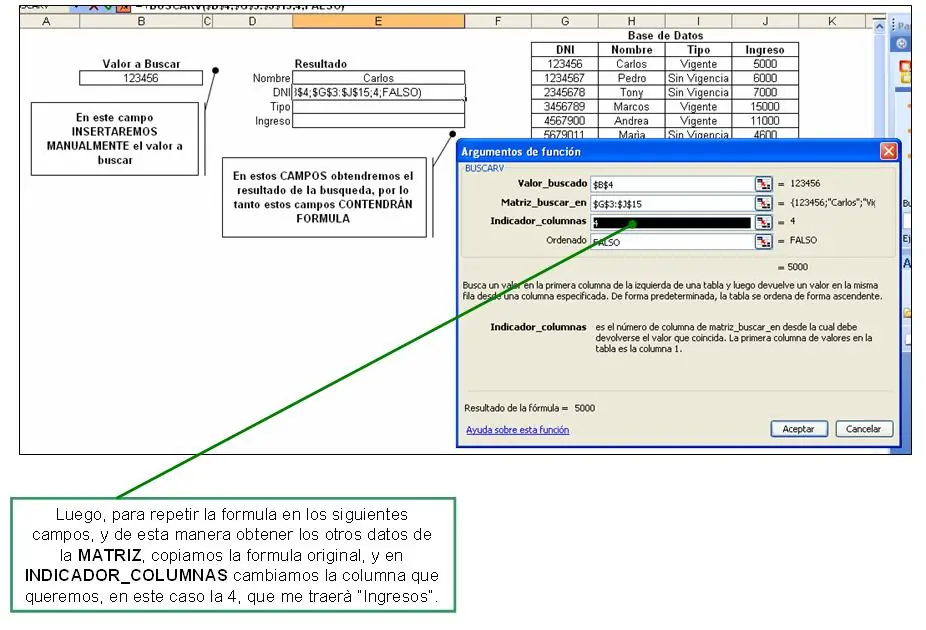The width and height of the screenshot is (926, 630).
Task: Click the Aceptar button
Action: (798, 429)
